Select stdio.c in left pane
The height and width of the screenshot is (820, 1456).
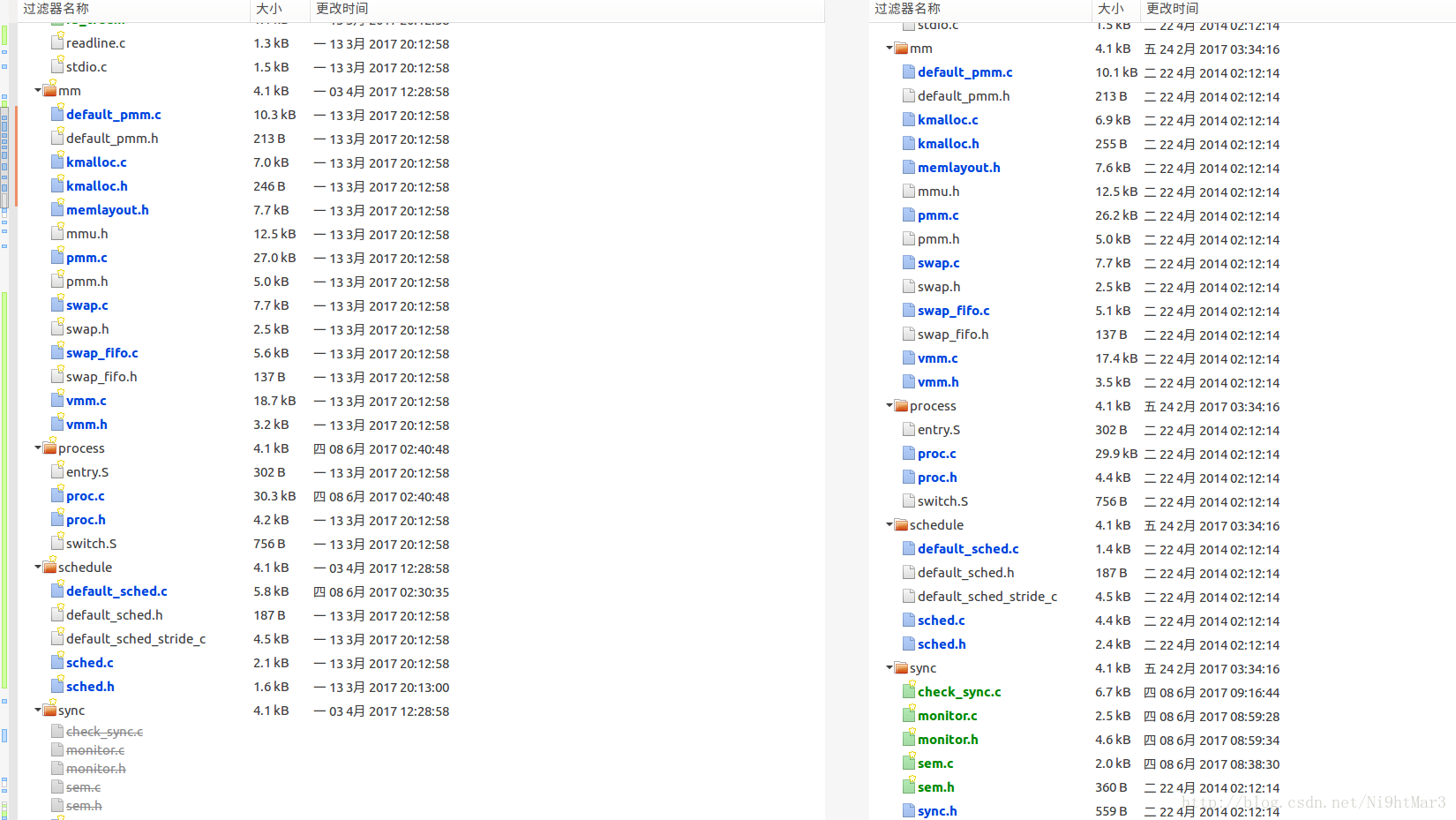(x=86, y=66)
